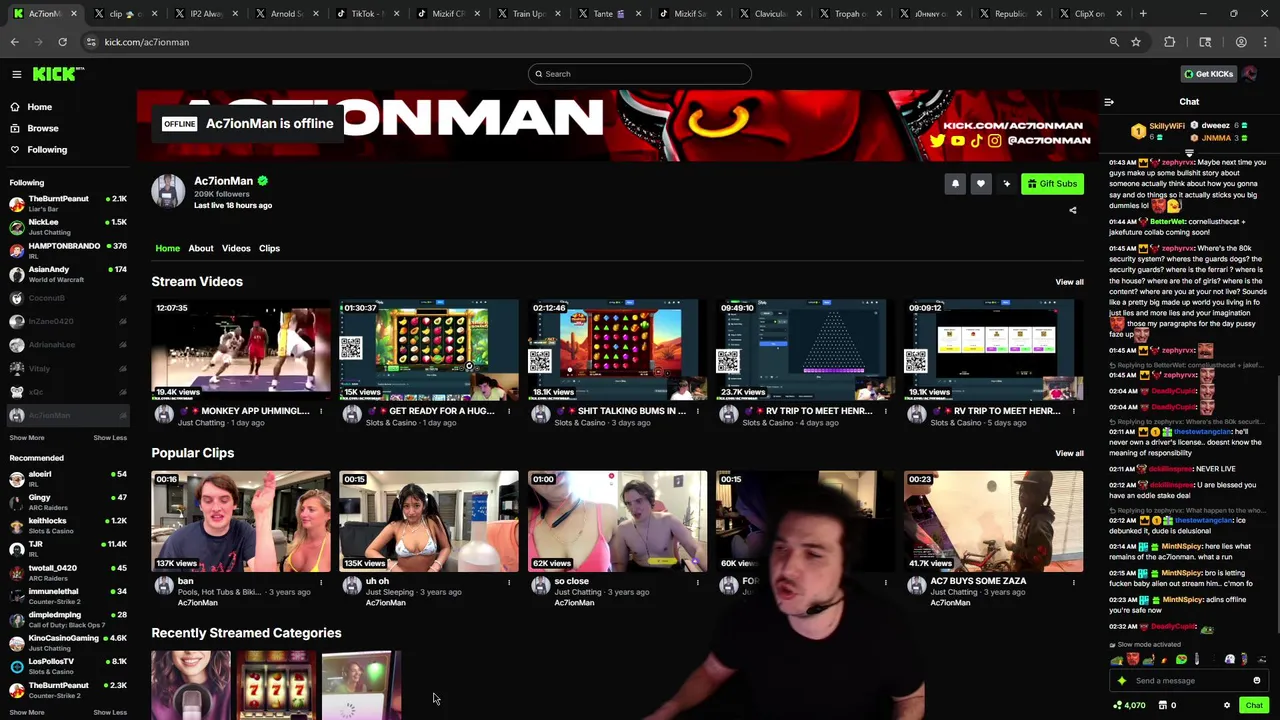Click the Ac7ionMan verified badge
This screenshot has height=720, width=1280.
[x=262, y=181]
